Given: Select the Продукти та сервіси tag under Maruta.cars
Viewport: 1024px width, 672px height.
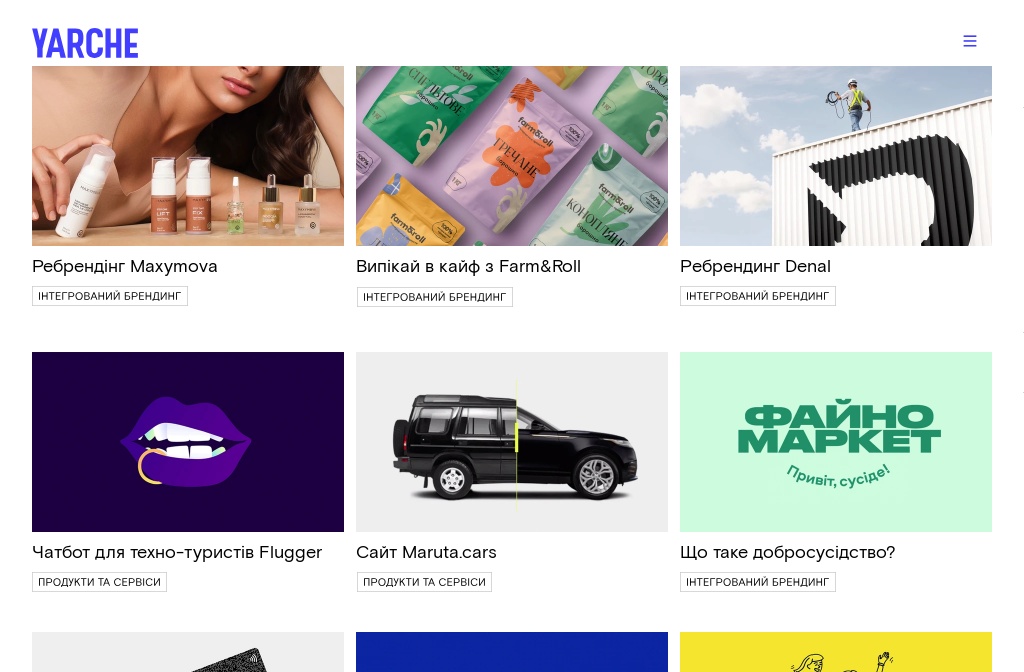Looking at the screenshot, I should pos(424,582).
